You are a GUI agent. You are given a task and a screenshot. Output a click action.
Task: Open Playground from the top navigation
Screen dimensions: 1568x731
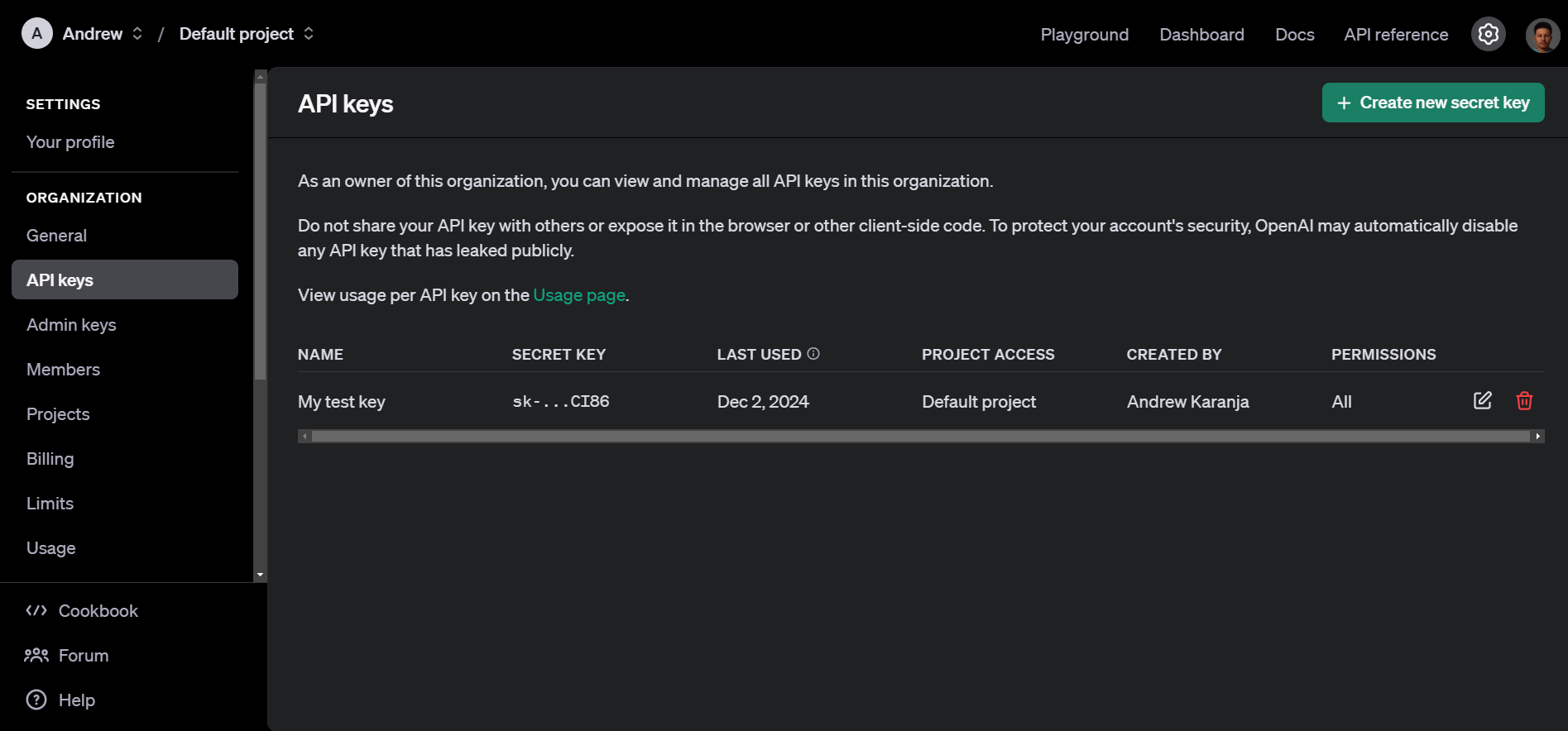[x=1084, y=35]
